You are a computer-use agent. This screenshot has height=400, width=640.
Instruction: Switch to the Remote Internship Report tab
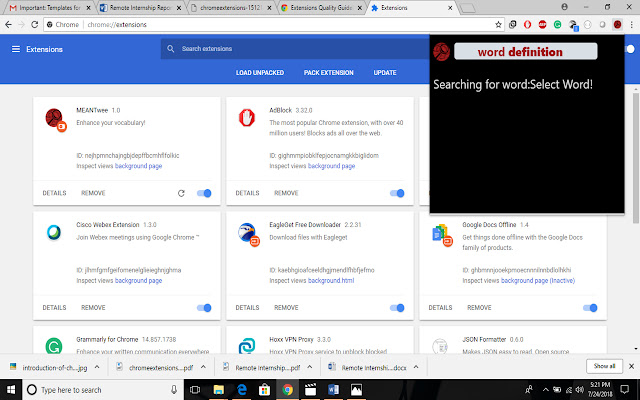(139, 7)
